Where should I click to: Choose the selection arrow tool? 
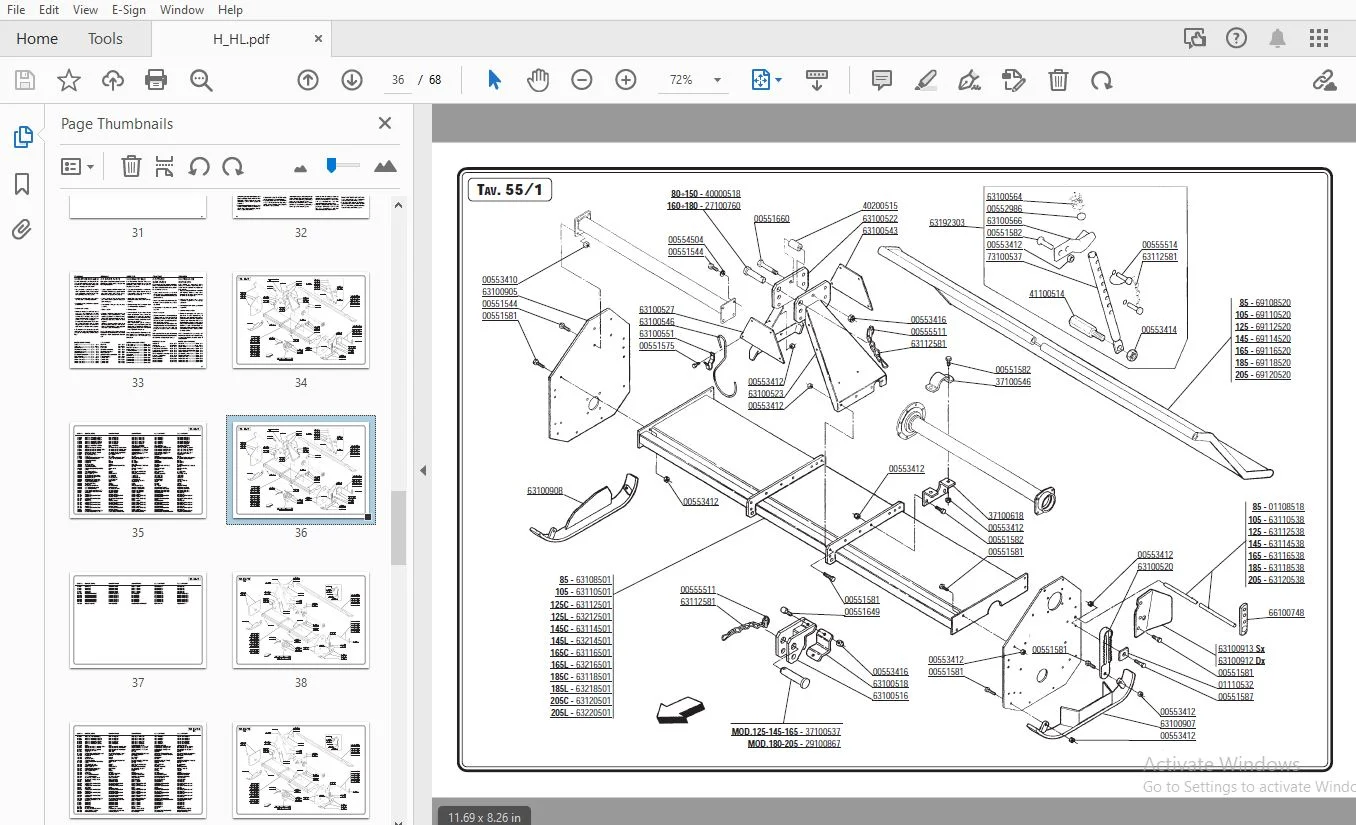(x=494, y=80)
